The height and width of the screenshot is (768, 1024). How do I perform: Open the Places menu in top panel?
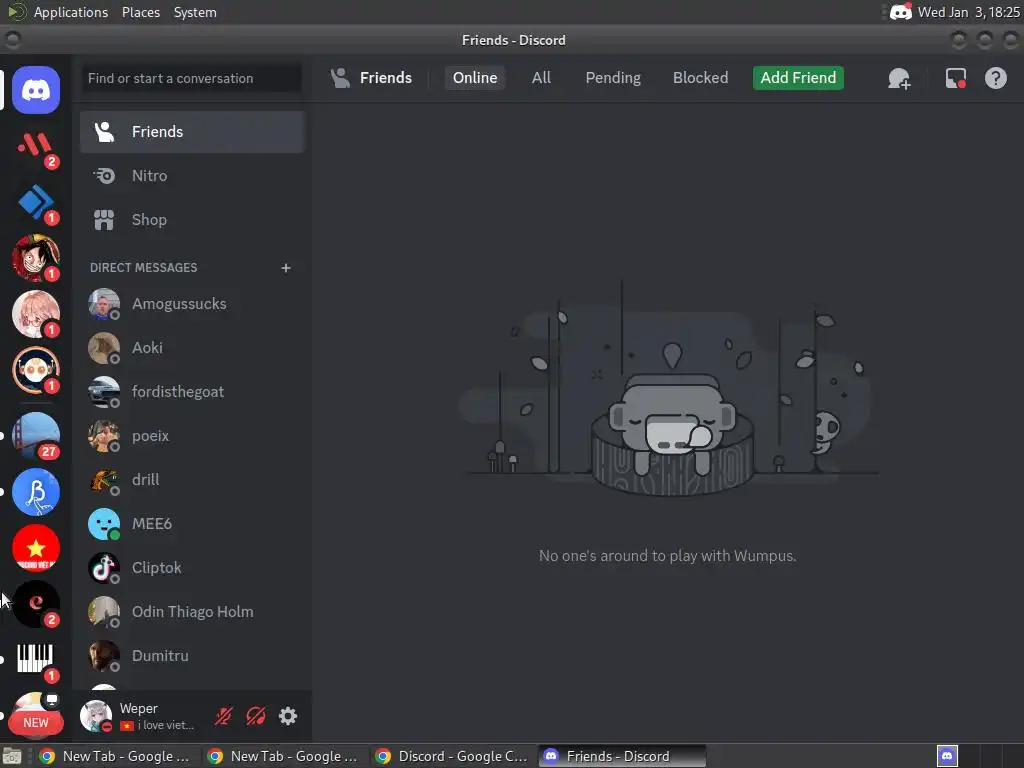tap(141, 12)
